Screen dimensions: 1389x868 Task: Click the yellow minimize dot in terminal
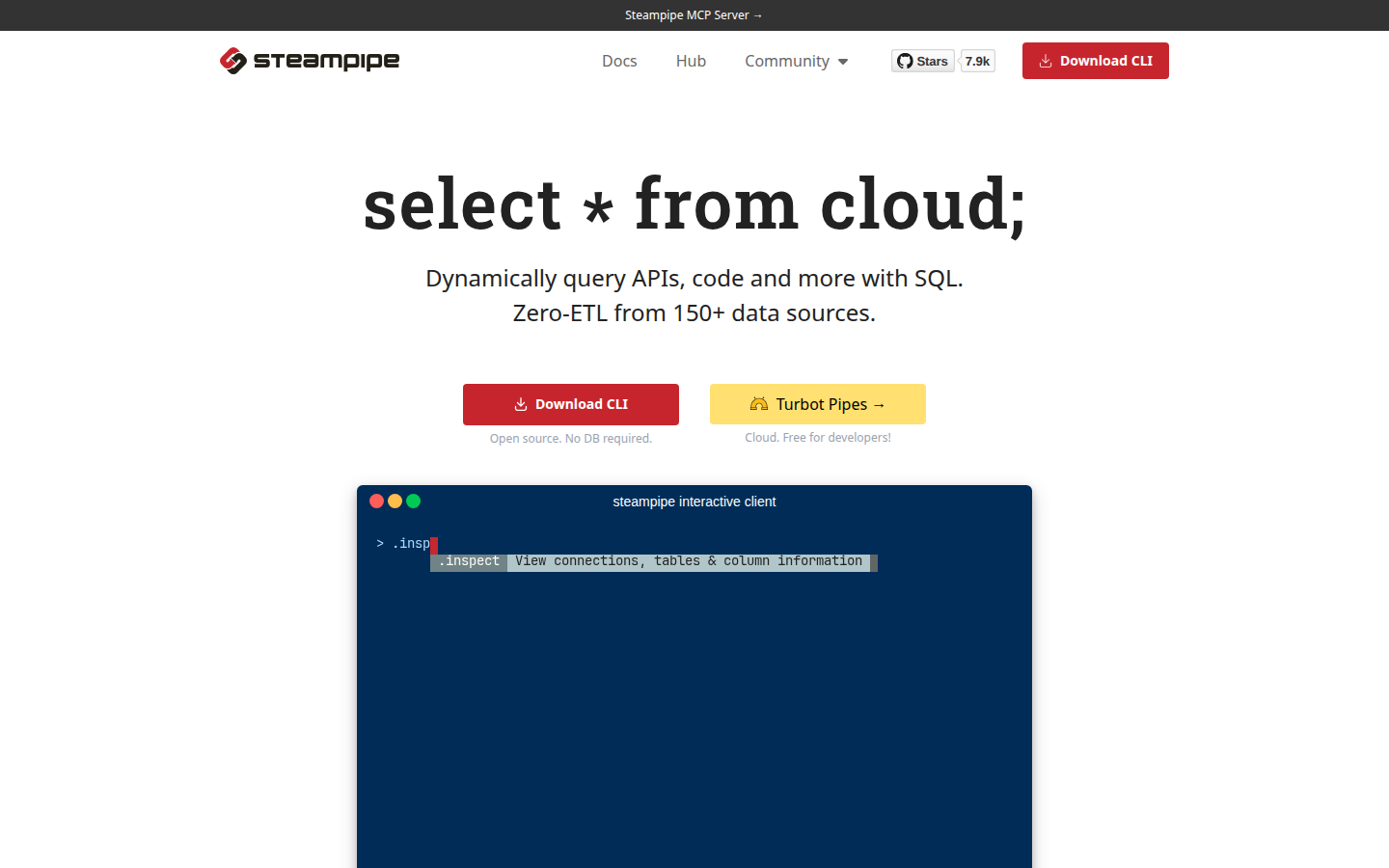395,502
